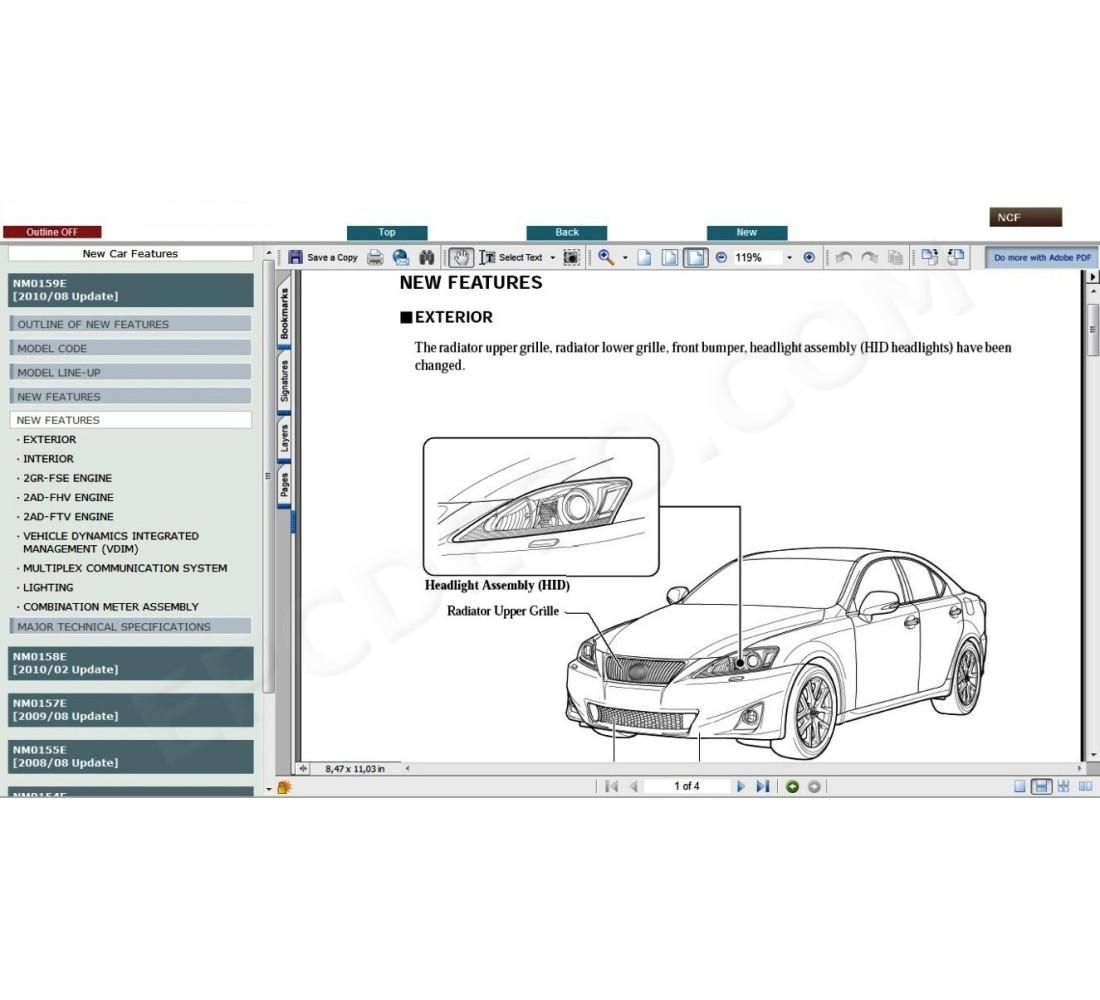Rotate the page counterclockwise
The image size is (1100, 1000).
click(x=956, y=258)
